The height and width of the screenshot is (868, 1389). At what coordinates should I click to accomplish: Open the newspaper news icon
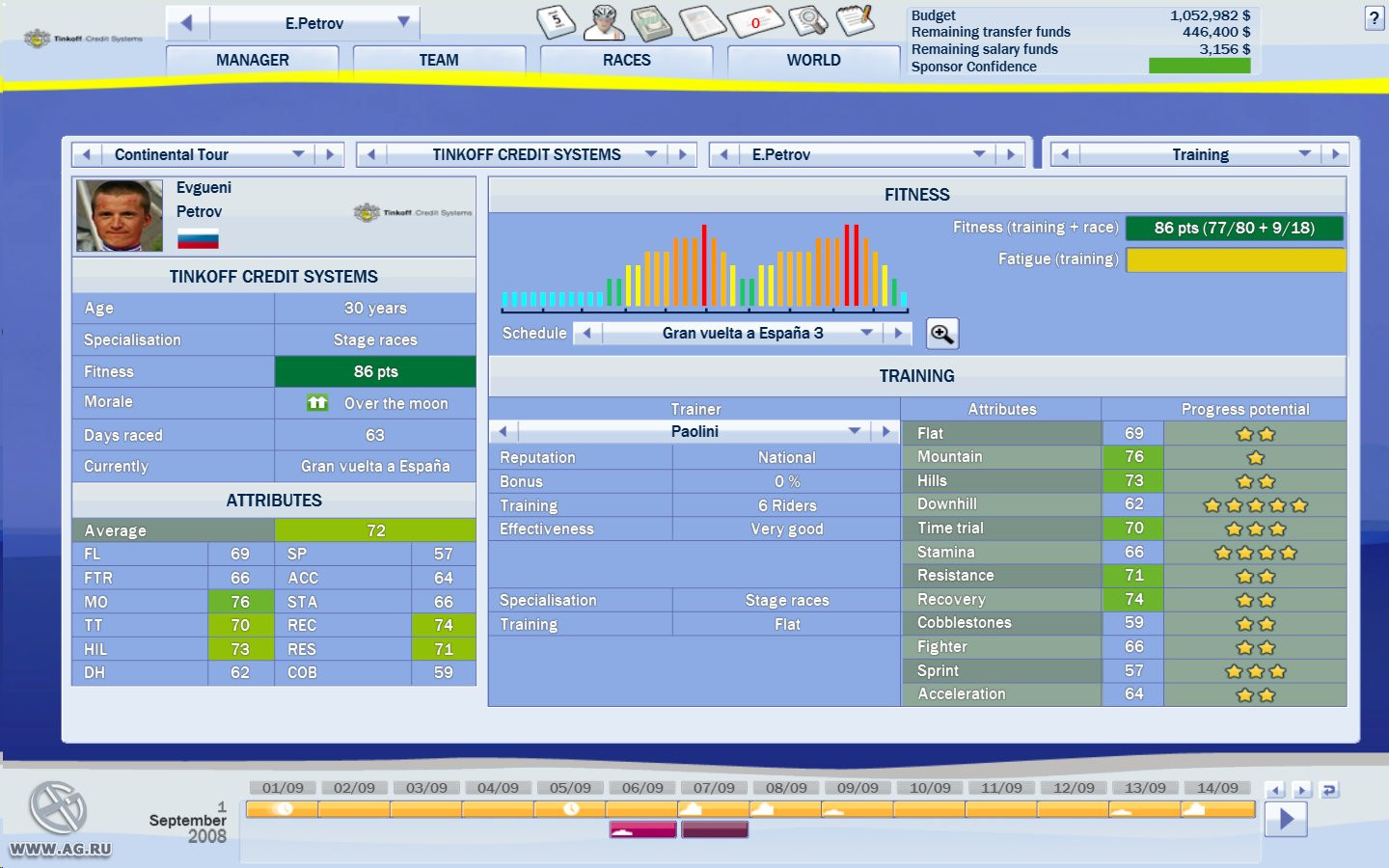(701, 21)
